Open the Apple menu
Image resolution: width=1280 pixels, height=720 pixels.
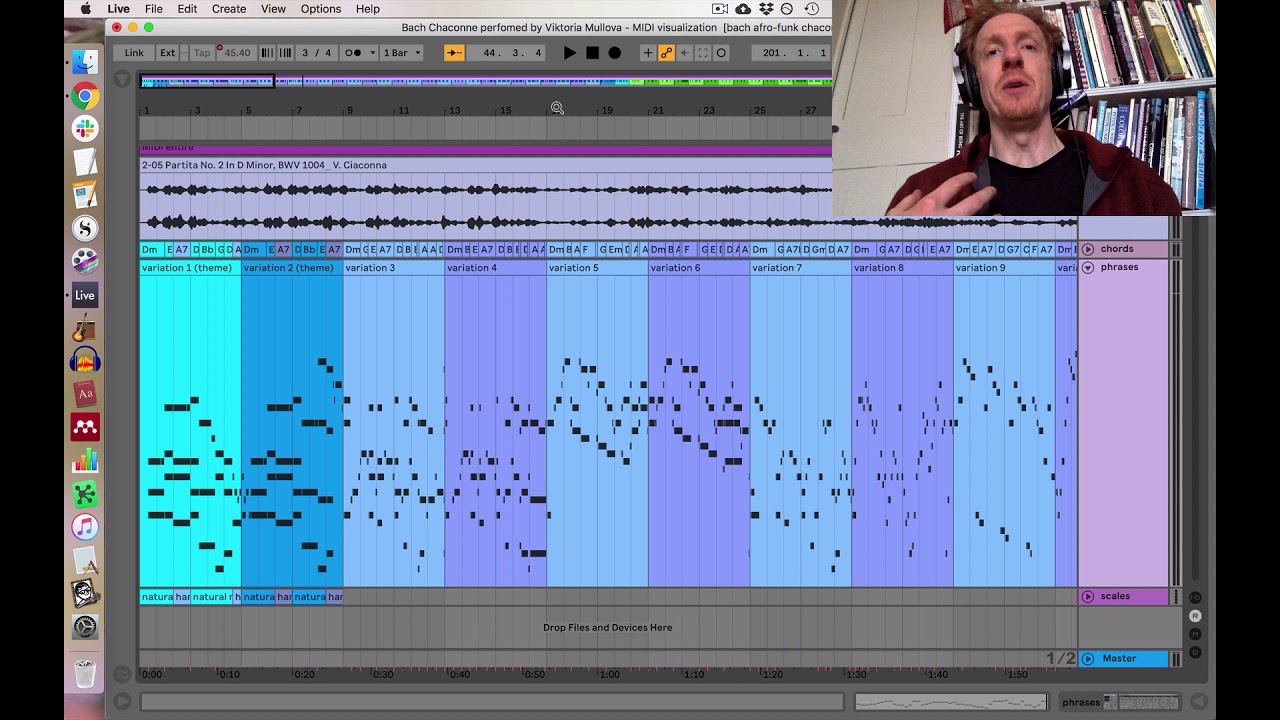[x=85, y=9]
